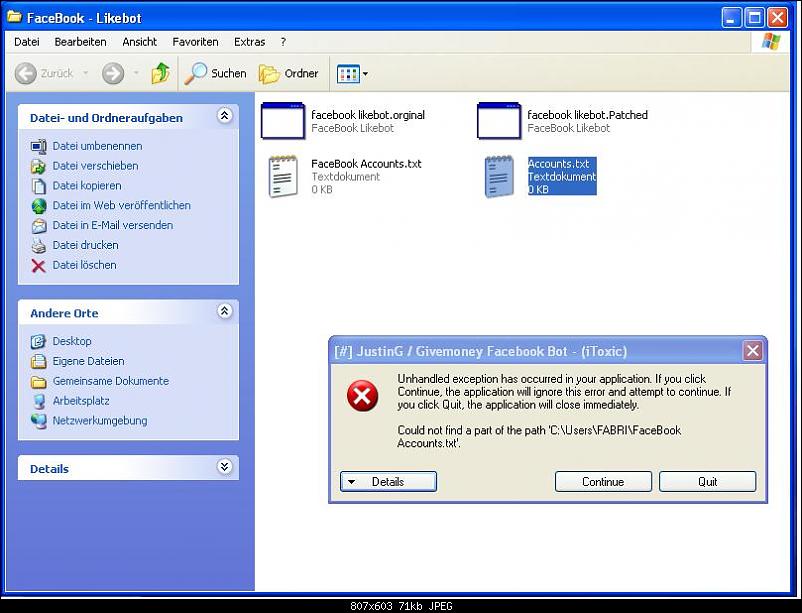This screenshot has height=613, width=802.
Task: Open the view mode Ansichten button
Action: pyautogui.click(x=348, y=74)
